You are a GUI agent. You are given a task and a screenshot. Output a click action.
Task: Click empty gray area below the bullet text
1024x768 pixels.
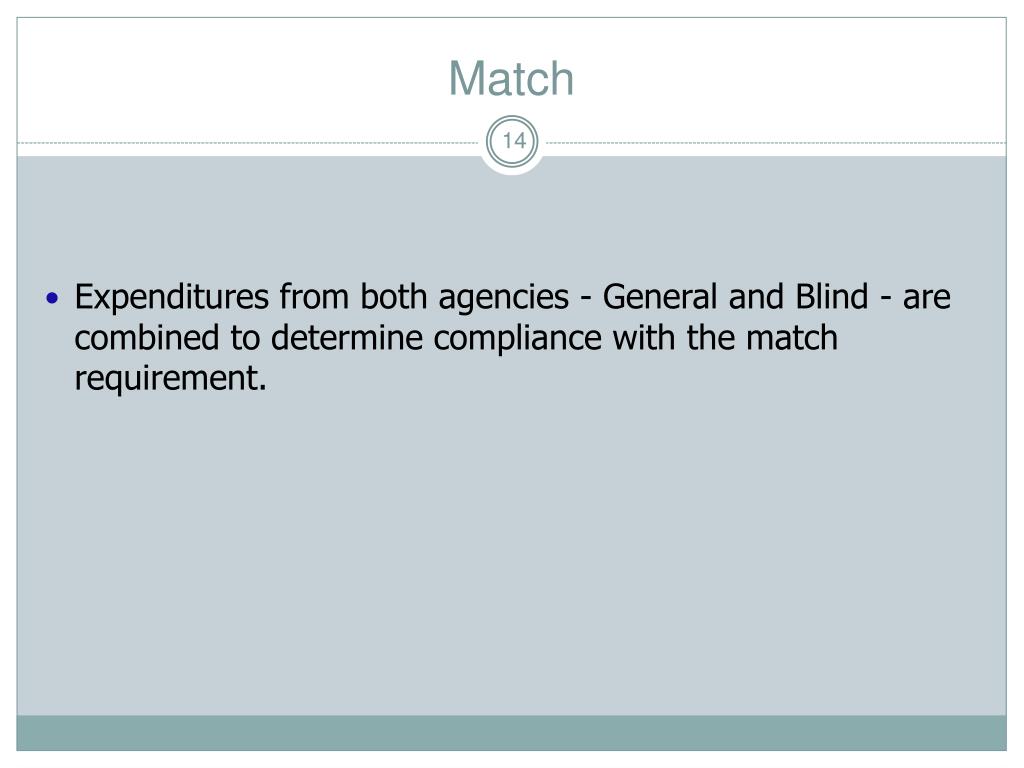point(511,555)
